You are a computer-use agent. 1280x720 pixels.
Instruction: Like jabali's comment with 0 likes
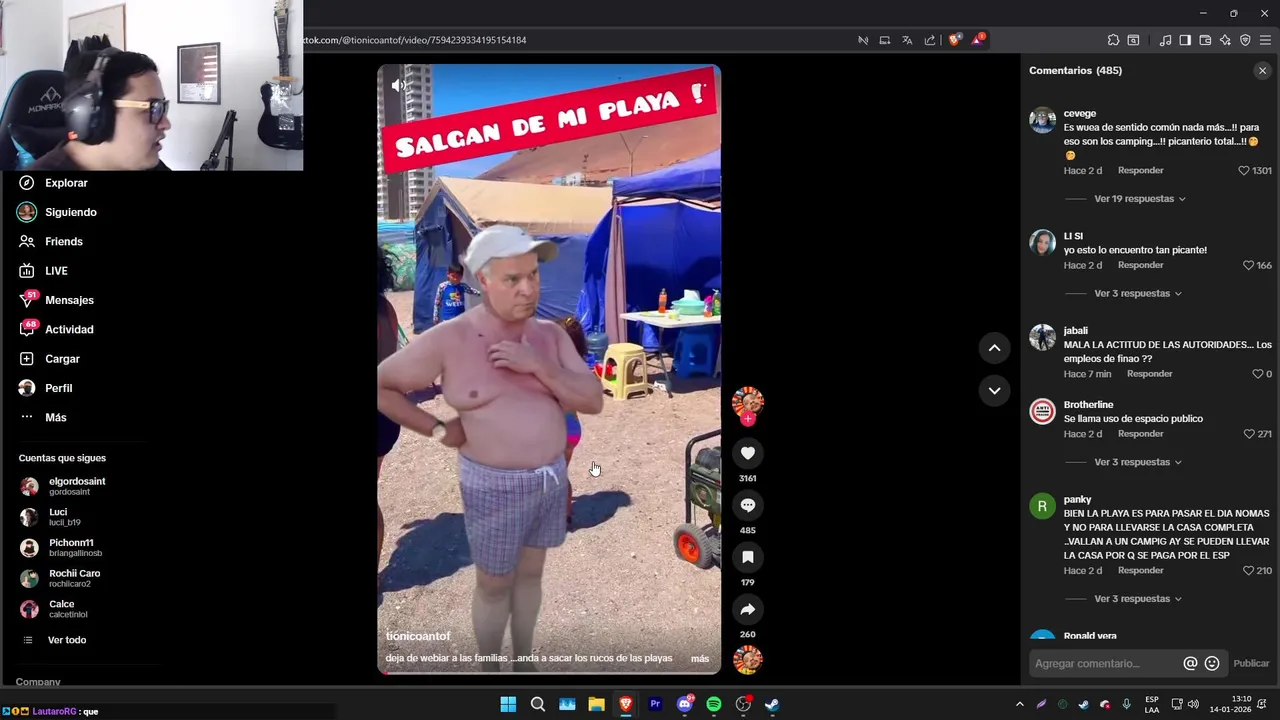(1258, 374)
